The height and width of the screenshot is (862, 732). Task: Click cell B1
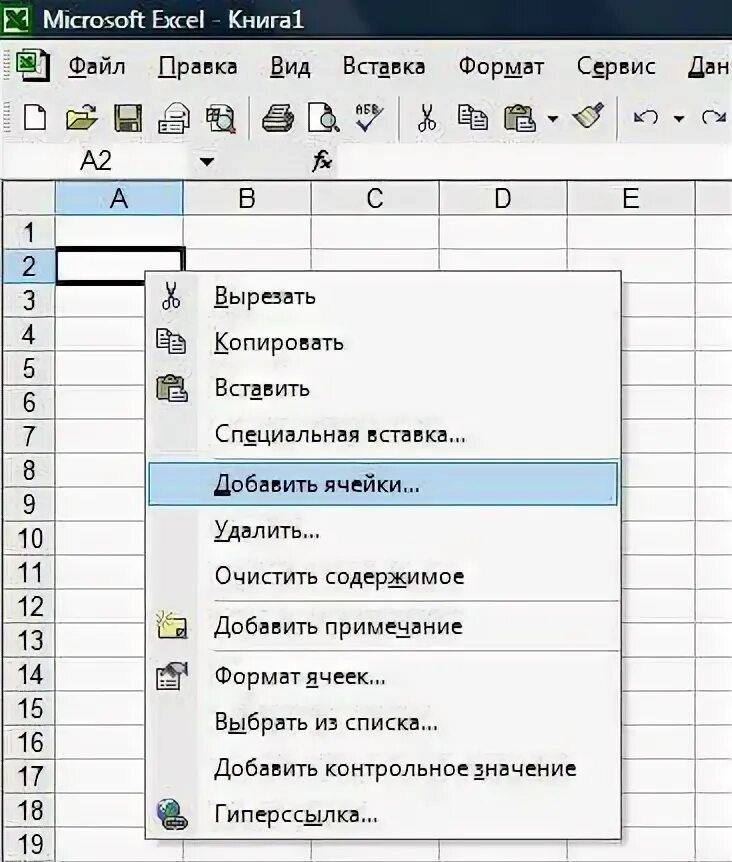point(247,232)
